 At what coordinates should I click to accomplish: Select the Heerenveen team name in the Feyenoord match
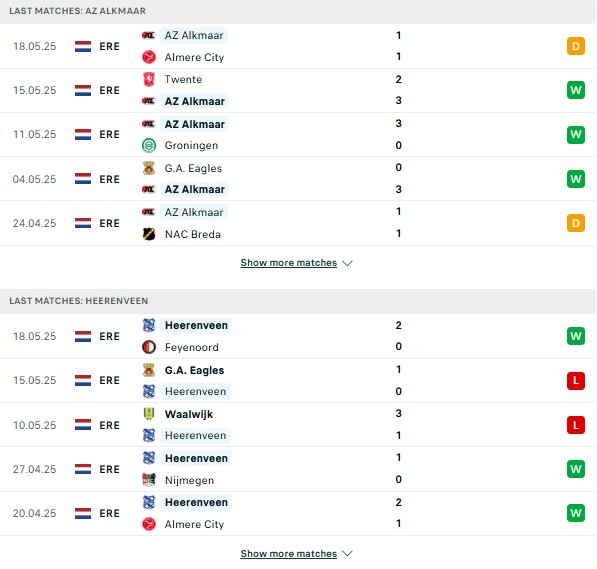coord(196,326)
